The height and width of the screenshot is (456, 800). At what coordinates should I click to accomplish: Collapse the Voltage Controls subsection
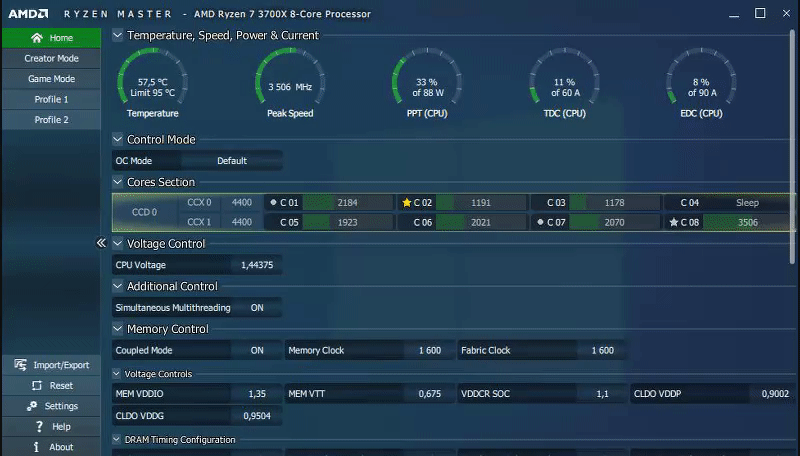(116, 374)
